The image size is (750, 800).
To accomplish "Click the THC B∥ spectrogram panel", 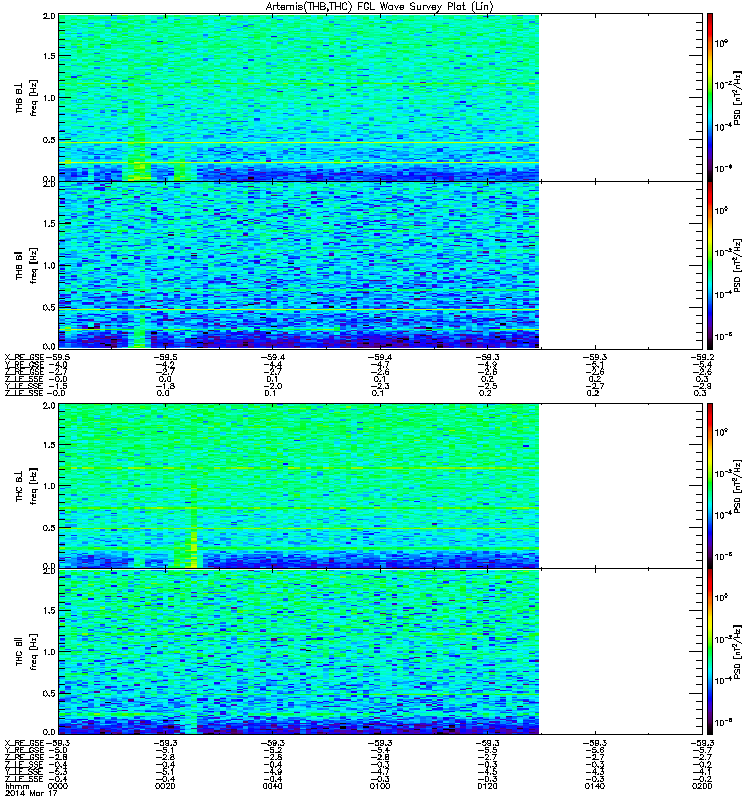I will pyautogui.click(x=380, y=652).
